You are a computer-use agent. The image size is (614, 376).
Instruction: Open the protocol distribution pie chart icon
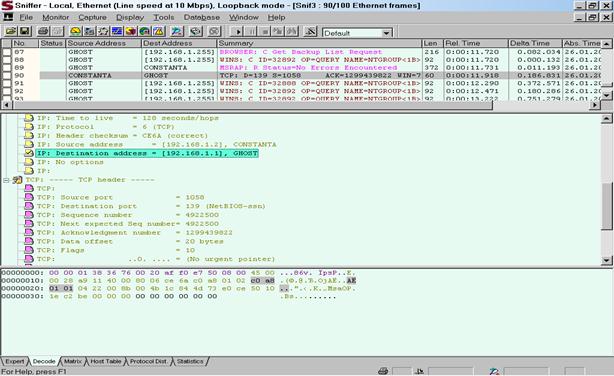131,31
